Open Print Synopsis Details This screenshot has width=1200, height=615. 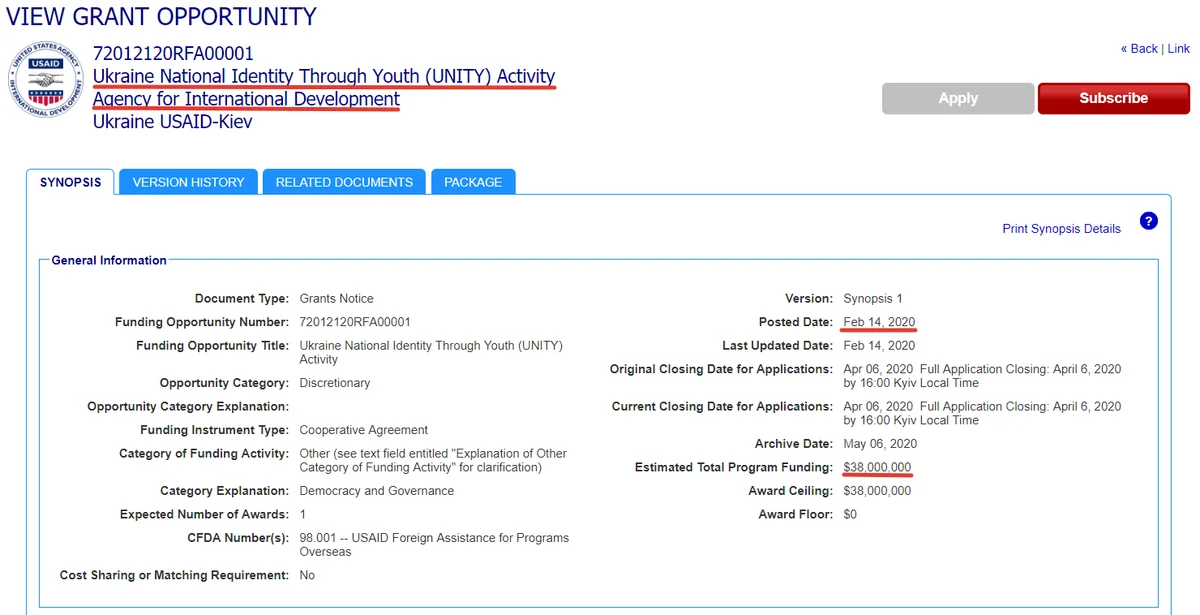click(1061, 229)
